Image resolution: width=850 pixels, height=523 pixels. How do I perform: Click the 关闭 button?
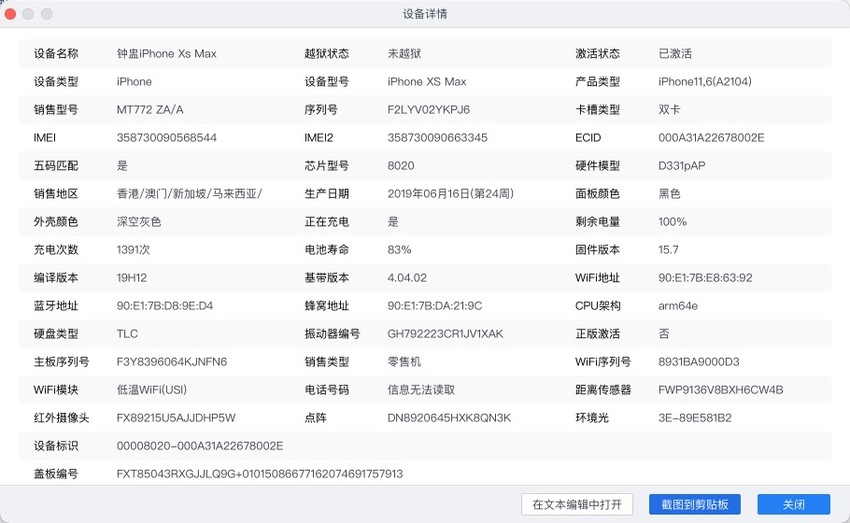pyautogui.click(x=794, y=505)
